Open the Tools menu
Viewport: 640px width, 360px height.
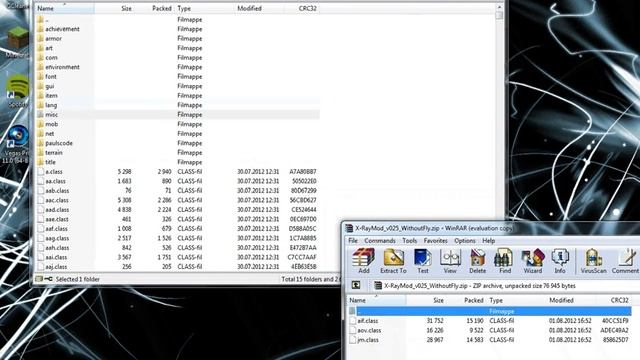409,241
